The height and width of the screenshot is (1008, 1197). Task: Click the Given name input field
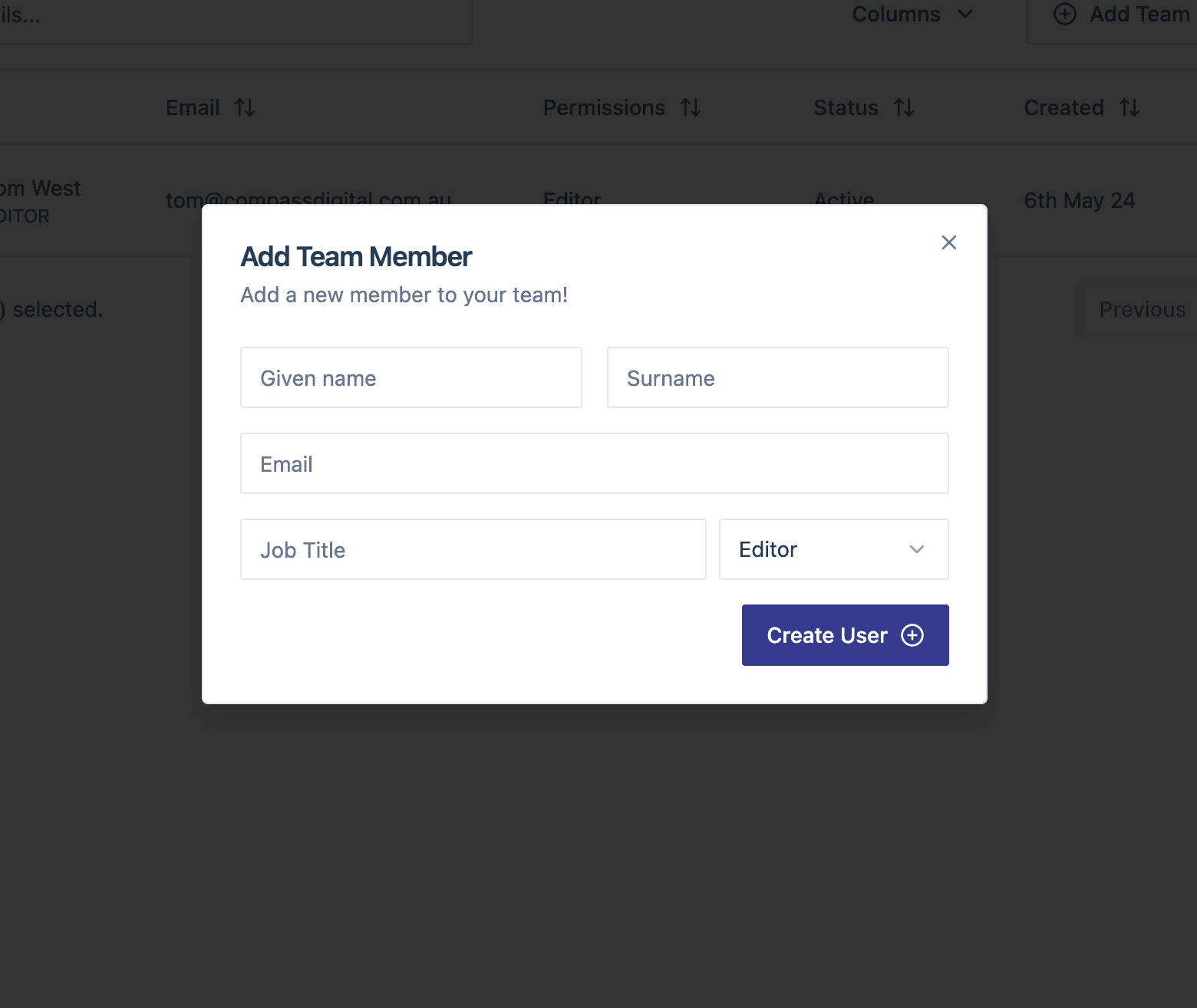point(411,377)
